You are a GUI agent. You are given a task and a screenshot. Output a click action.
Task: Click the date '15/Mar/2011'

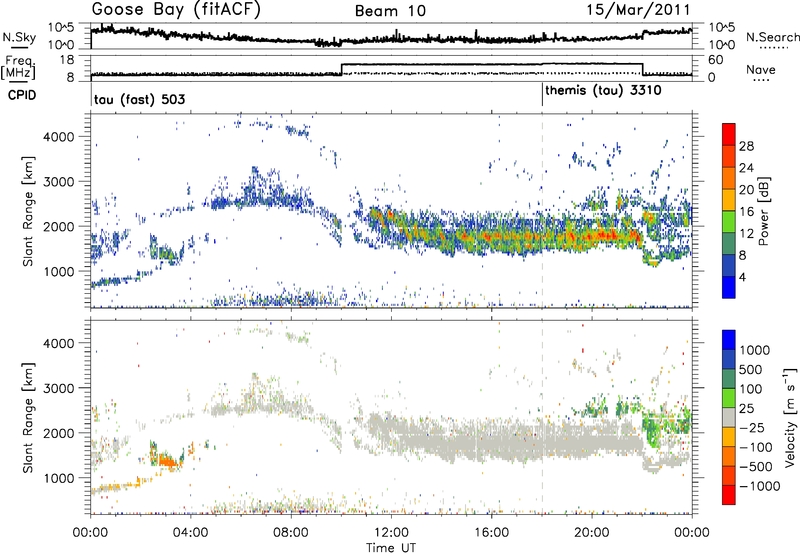pos(638,10)
